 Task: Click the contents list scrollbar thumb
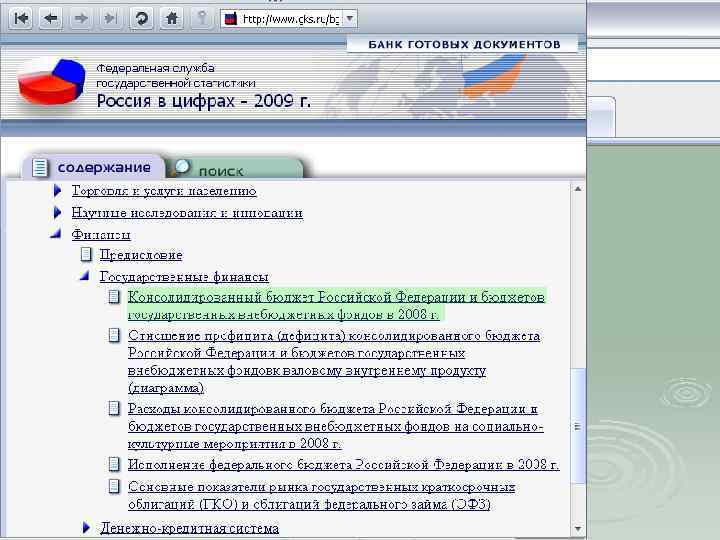[578, 426]
